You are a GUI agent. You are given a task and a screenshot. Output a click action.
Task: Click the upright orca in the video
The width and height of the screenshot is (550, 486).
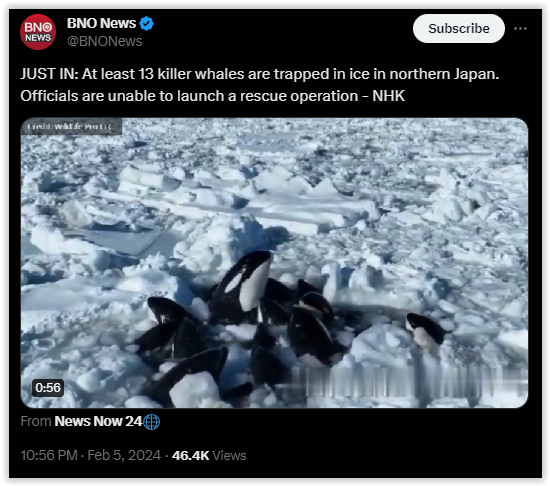click(246, 286)
